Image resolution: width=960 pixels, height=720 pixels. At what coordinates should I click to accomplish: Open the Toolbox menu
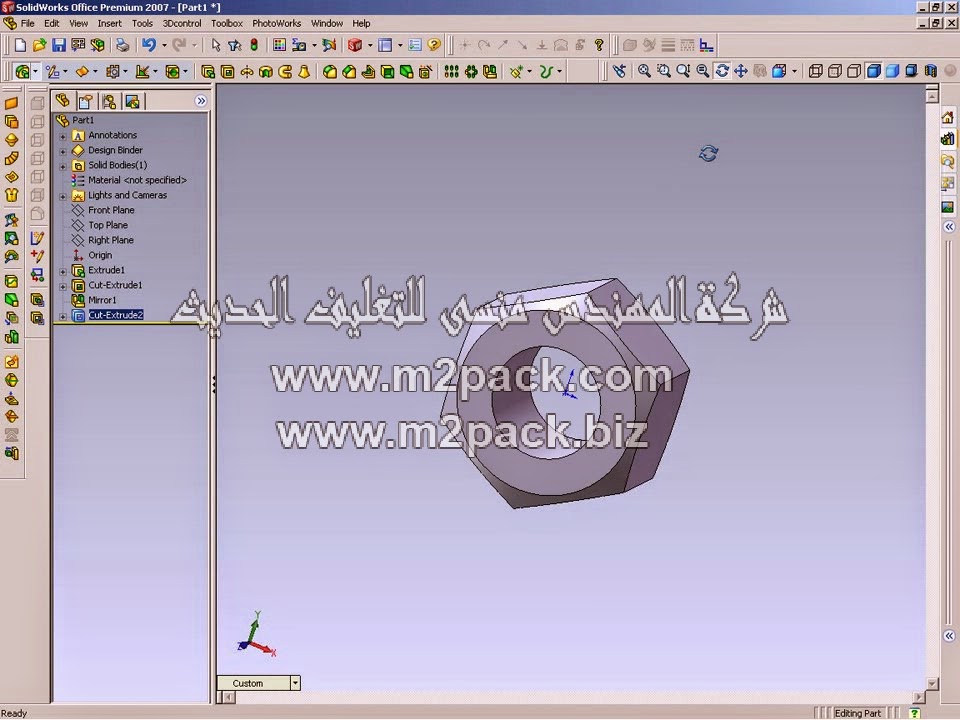click(x=227, y=23)
